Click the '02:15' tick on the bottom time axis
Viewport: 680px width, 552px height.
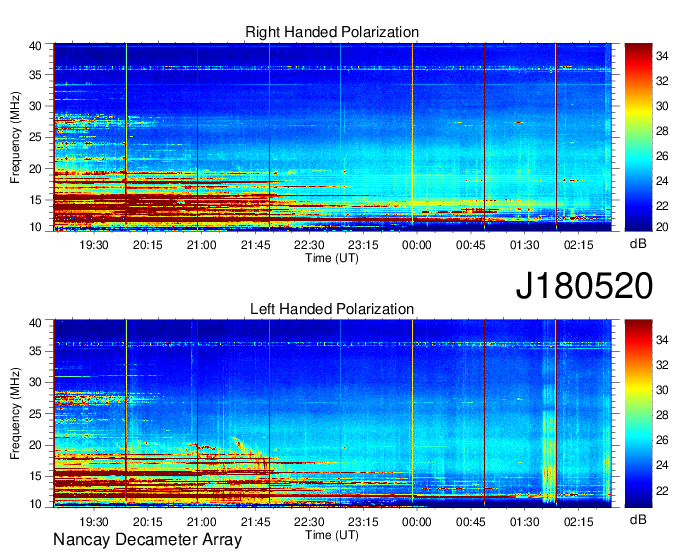click(578, 522)
